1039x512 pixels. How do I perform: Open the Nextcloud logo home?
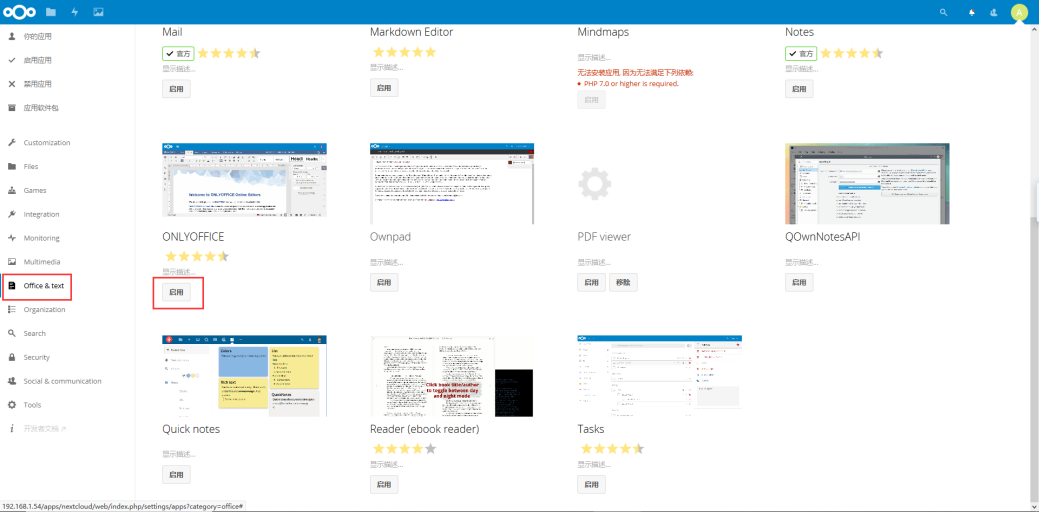19,12
